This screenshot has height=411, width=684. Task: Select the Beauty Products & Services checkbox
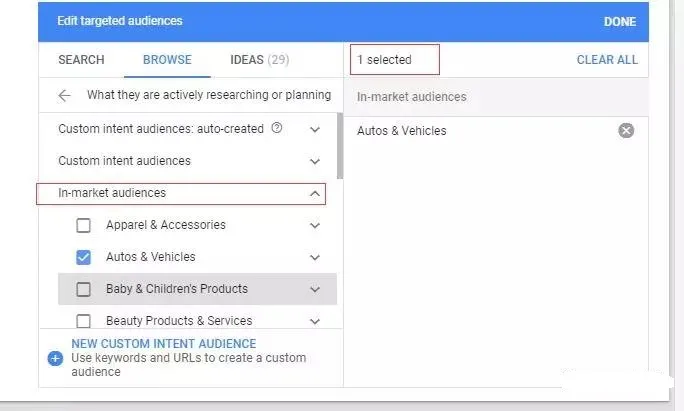[83, 321]
